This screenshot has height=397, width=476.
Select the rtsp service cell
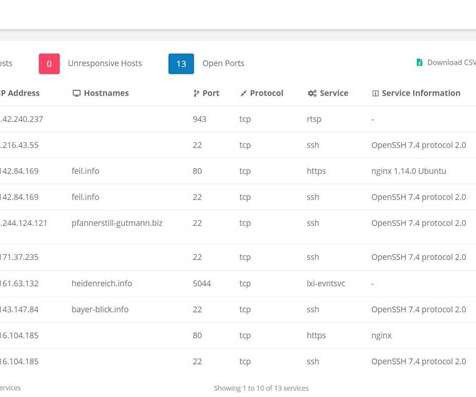314,119
